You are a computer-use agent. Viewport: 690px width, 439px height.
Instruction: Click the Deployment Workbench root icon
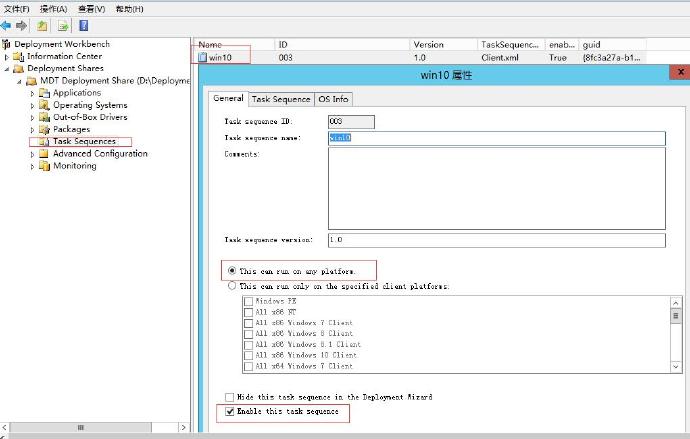6,44
